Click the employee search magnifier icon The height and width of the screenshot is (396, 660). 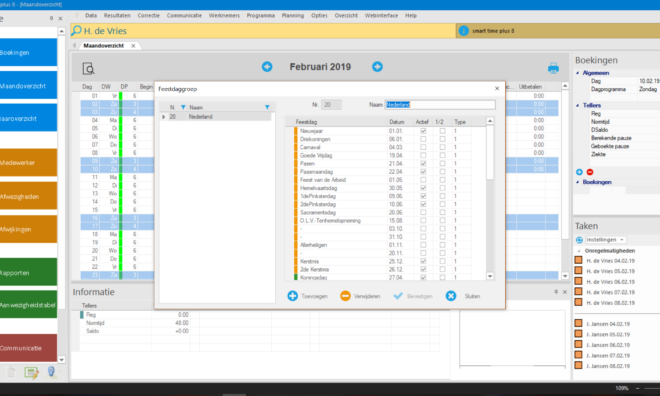pos(77,31)
